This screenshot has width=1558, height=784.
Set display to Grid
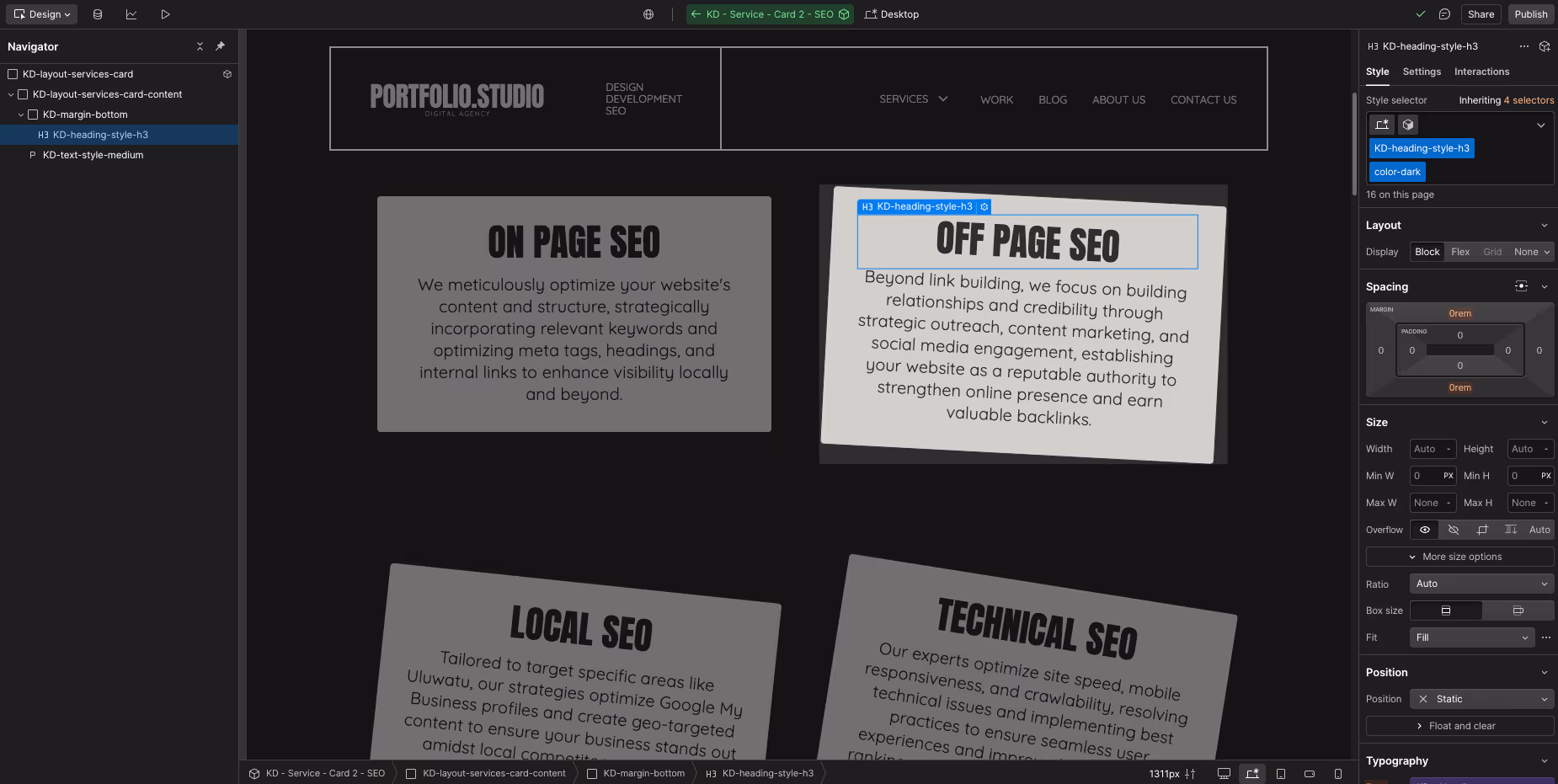click(1492, 252)
